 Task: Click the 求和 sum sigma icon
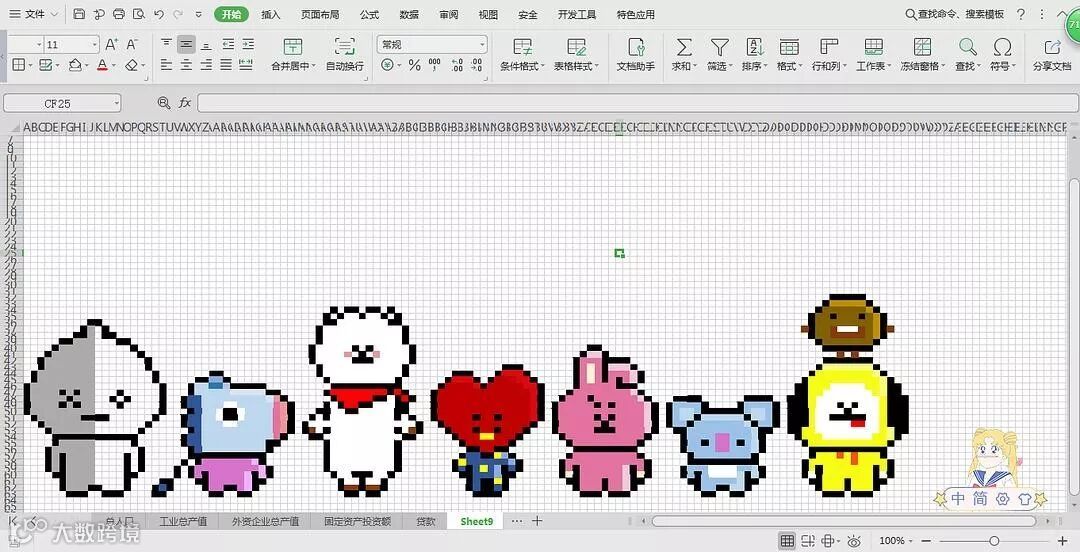[x=683, y=47]
